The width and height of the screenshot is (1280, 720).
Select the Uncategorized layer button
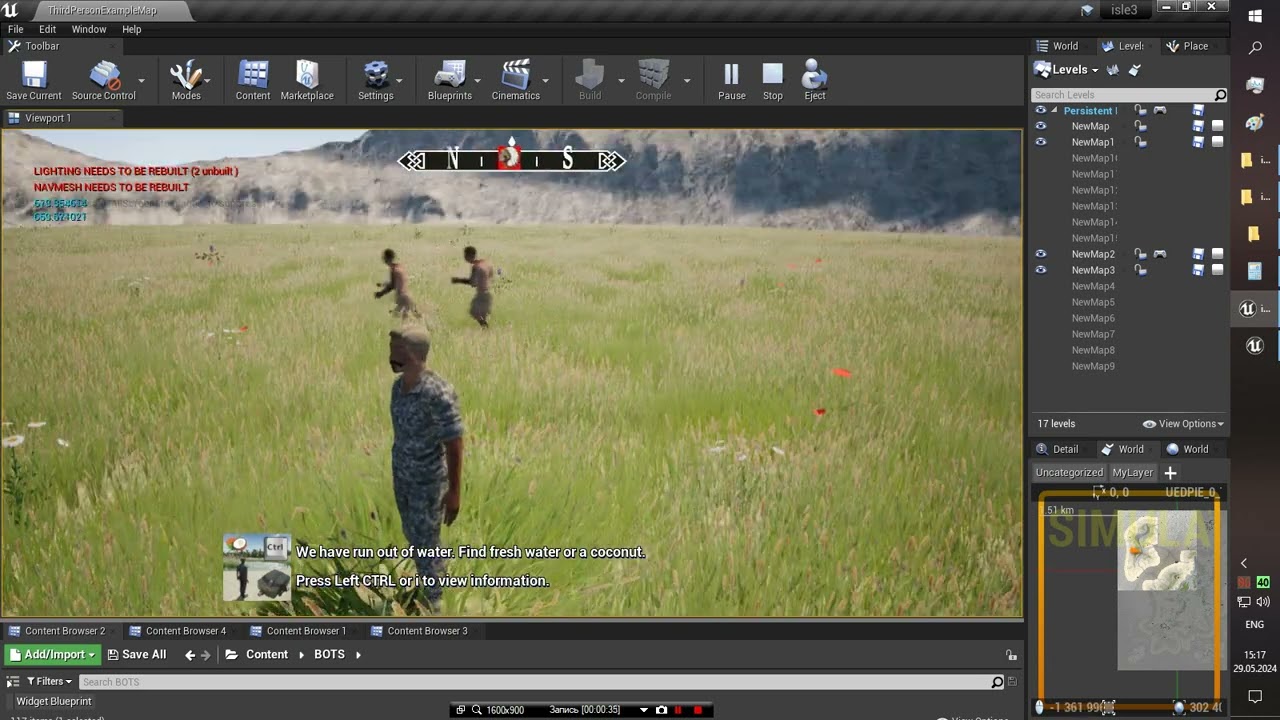1069,472
